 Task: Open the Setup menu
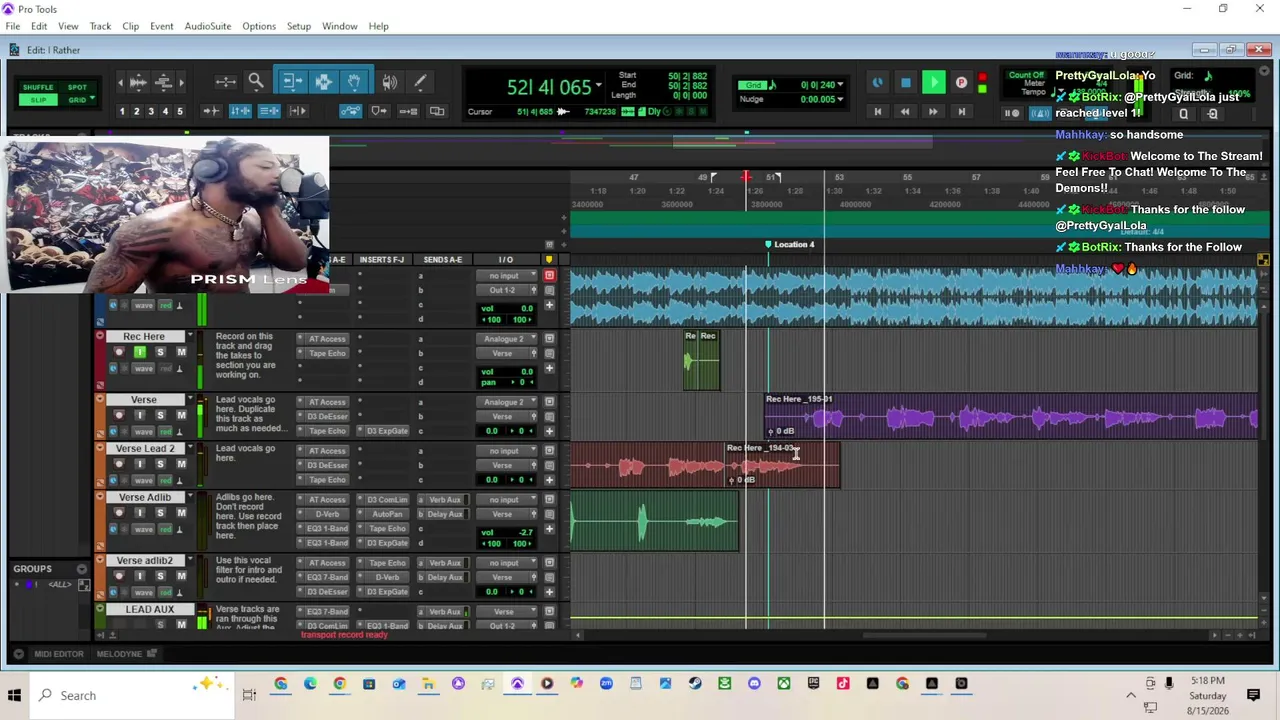(299, 26)
